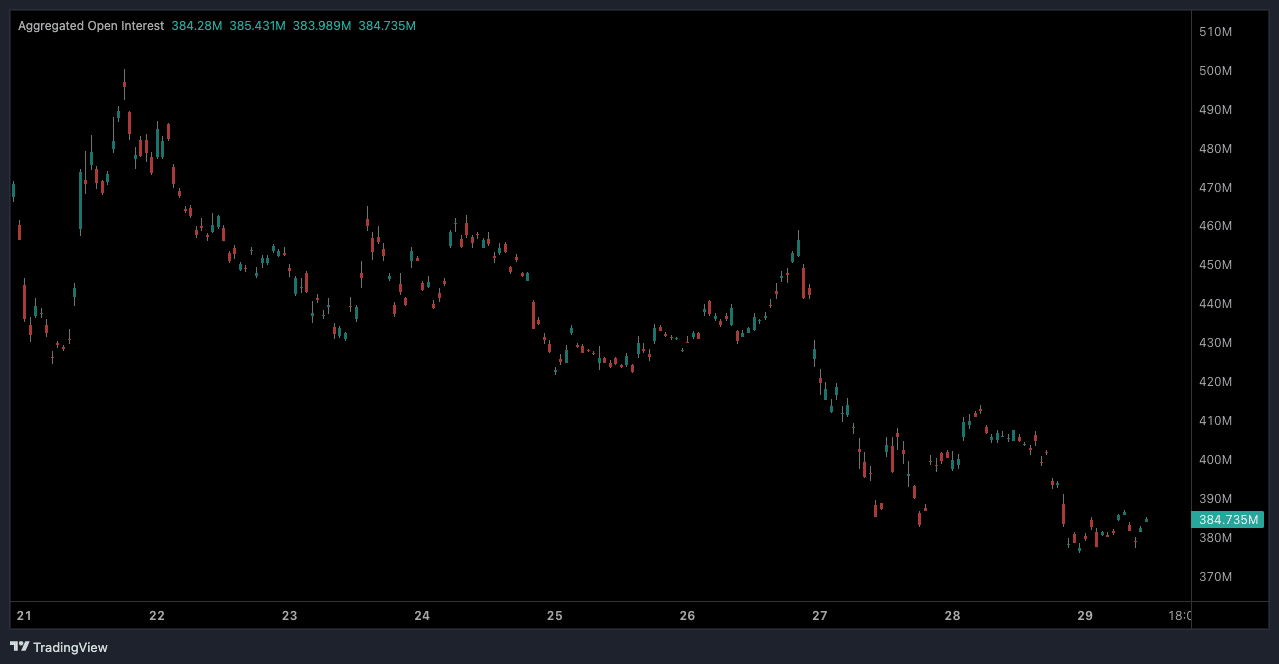
Task: Click the 383.989M low value in legend
Action: point(321,26)
